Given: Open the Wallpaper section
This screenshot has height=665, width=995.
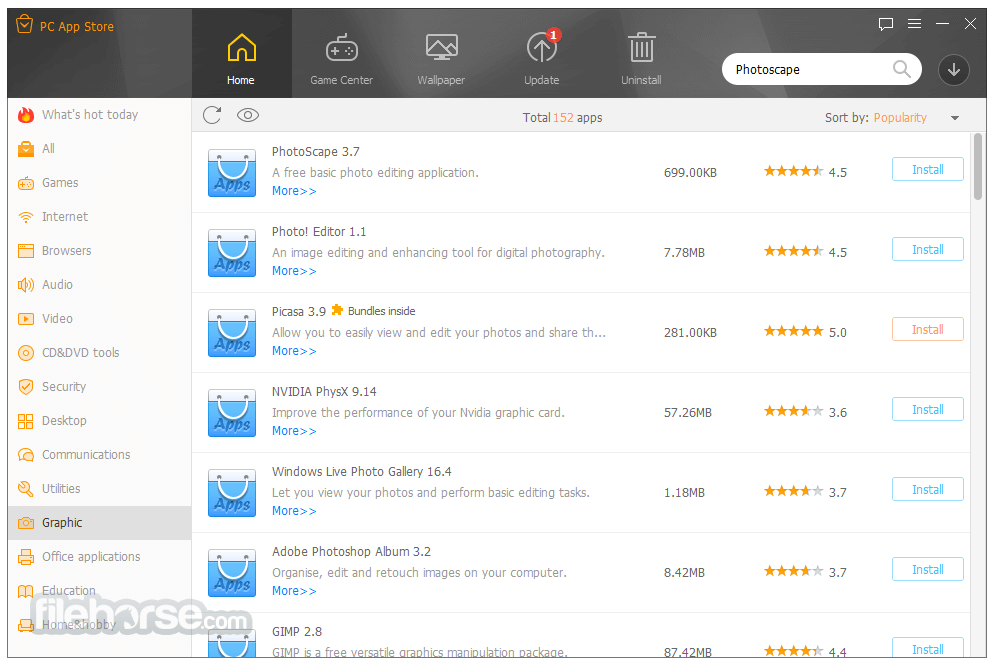Looking at the screenshot, I should (x=441, y=49).
